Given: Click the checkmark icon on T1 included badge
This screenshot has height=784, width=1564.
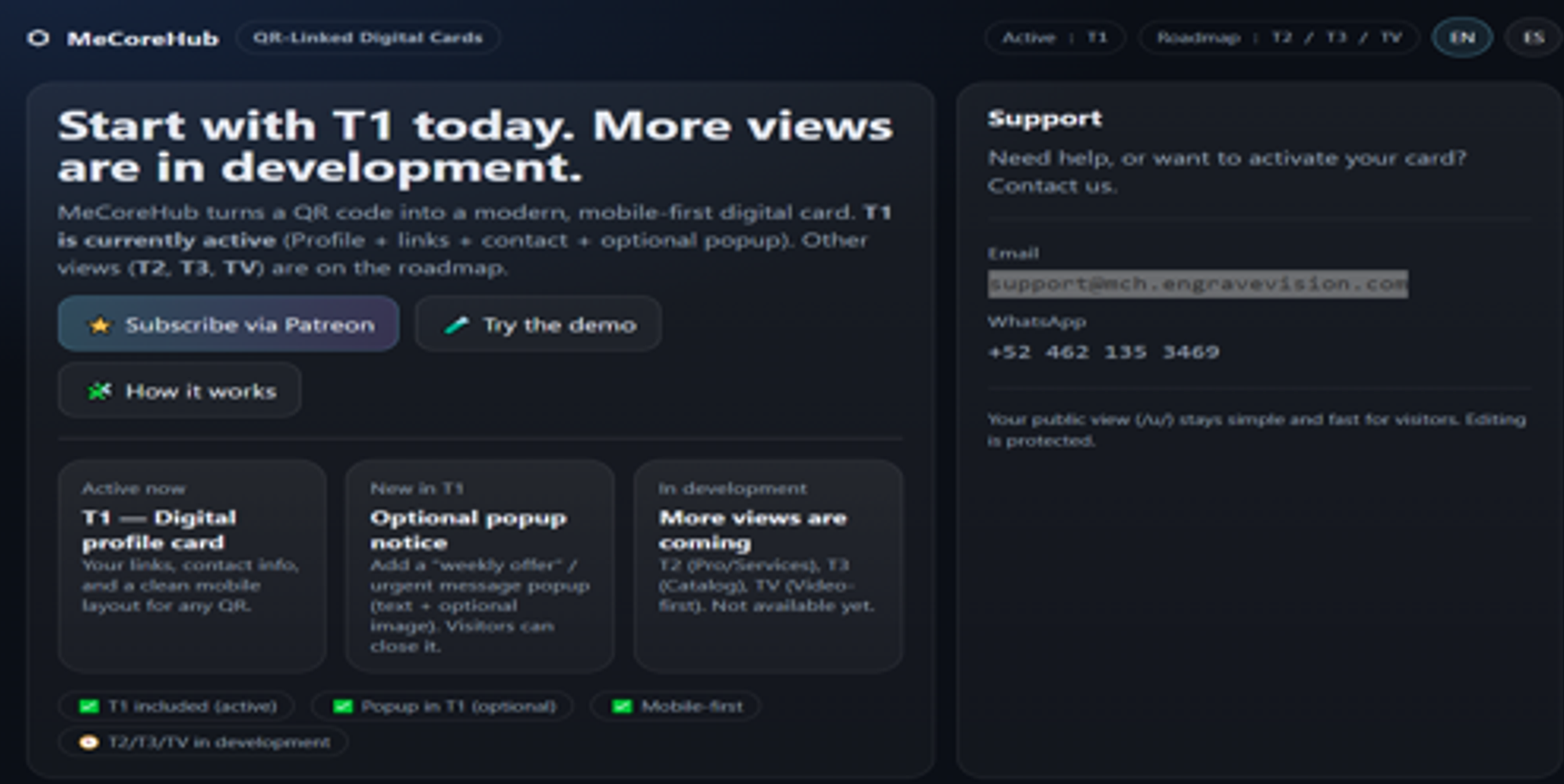Looking at the screenshot, I should coord(88,706).
